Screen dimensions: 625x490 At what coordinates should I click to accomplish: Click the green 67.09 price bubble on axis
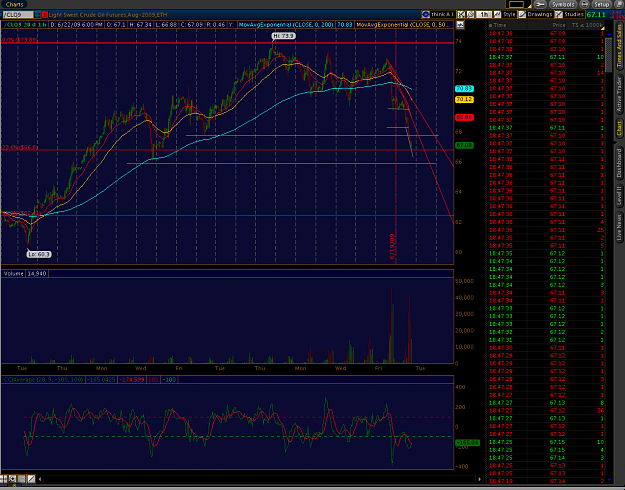coord(464,146)
